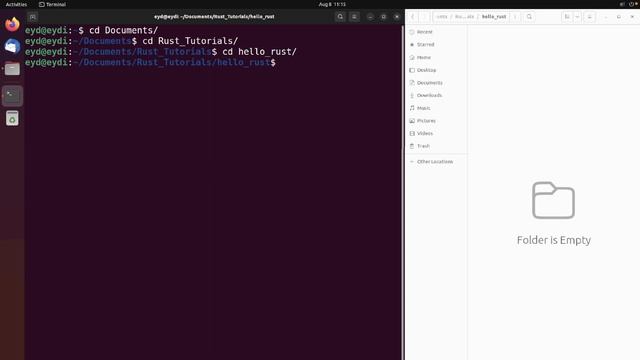
Task: Open Other Locations in the sidebar
Action: coord(436,162)
